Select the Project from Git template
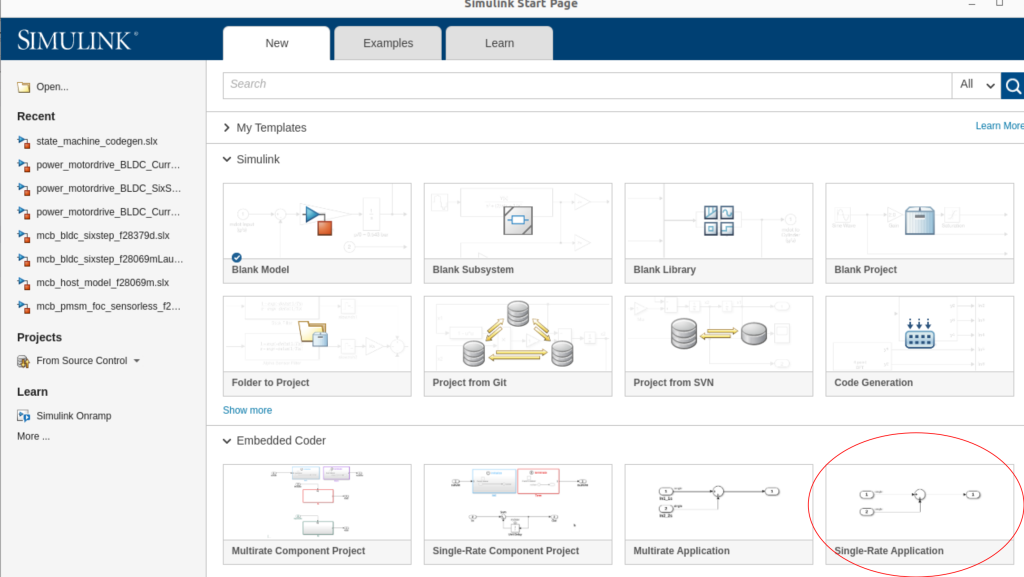This screenshot has width=1024, height=577. click(x=518, y=346)
